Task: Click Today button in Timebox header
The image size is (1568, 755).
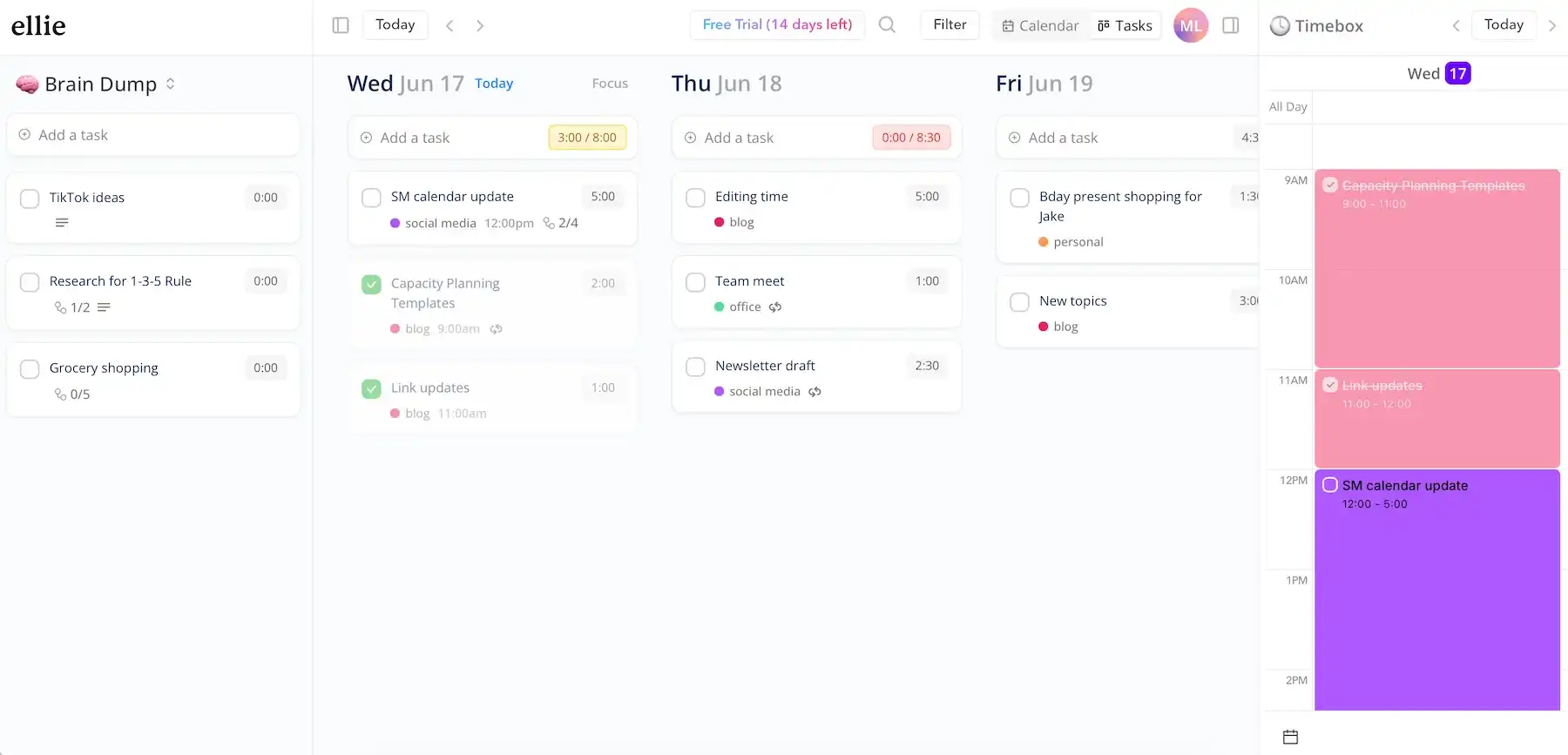Action: 1504,24
